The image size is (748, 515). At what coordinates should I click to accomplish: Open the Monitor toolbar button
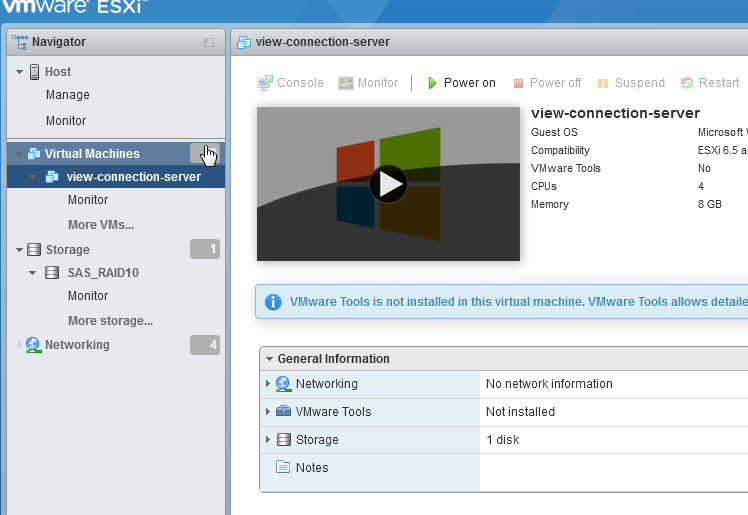coord(368,83)
